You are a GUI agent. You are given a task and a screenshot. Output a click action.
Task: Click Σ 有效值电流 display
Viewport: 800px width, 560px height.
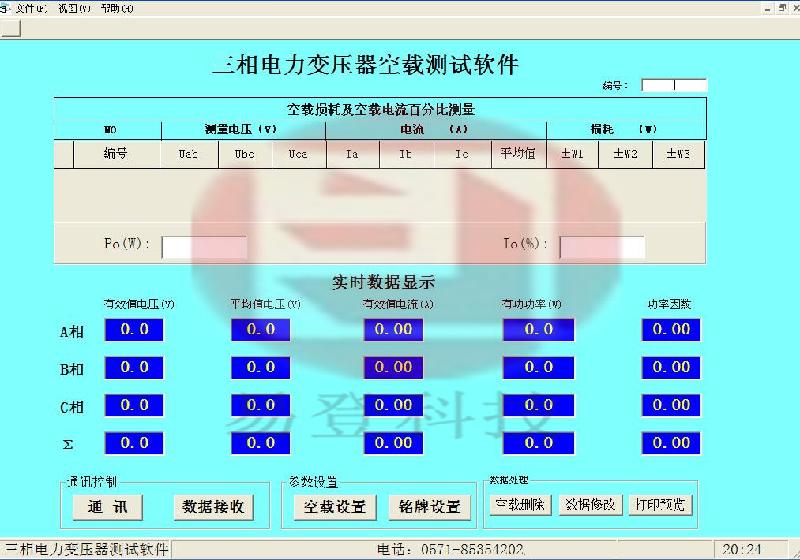coord(393,443)
